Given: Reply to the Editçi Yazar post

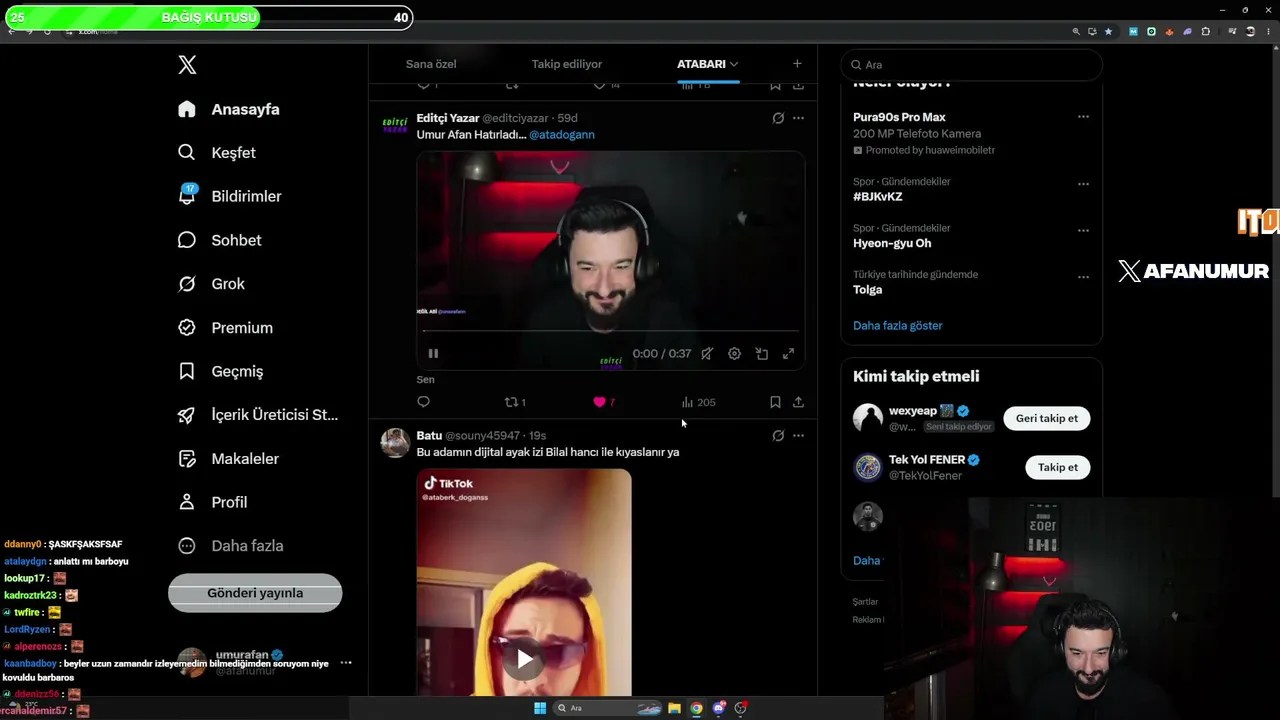Looking at the screenshot, I should pyautogui.click(x=423, y=402).
